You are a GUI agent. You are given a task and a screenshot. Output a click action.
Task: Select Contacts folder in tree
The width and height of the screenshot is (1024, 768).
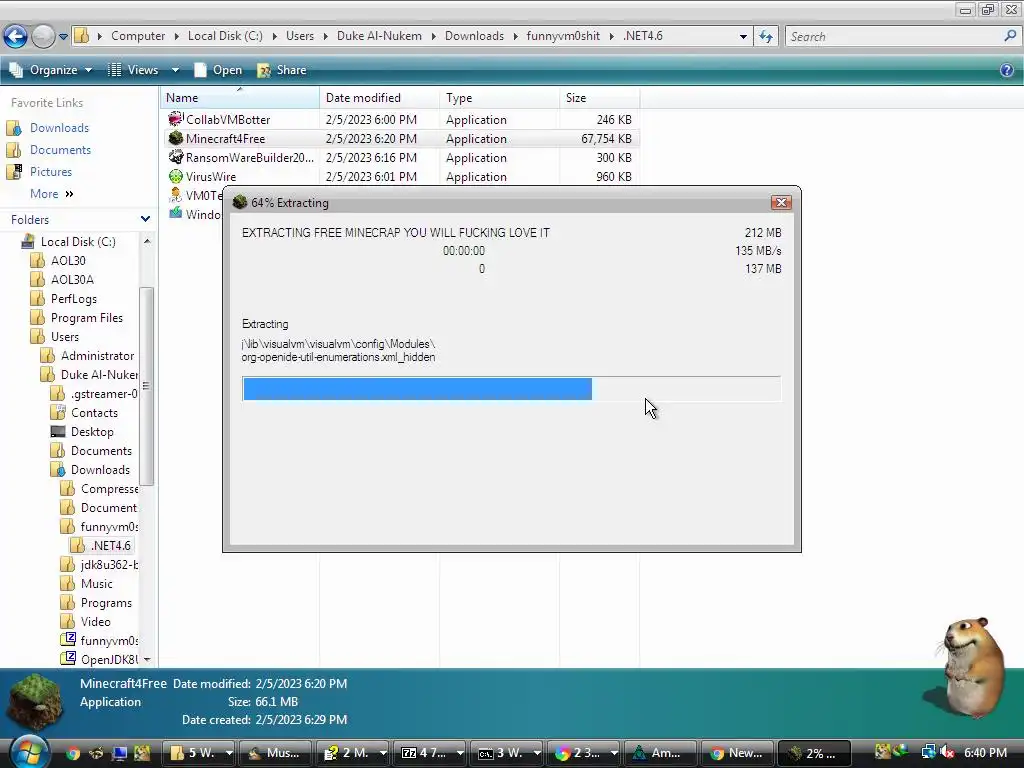[94, 413]
